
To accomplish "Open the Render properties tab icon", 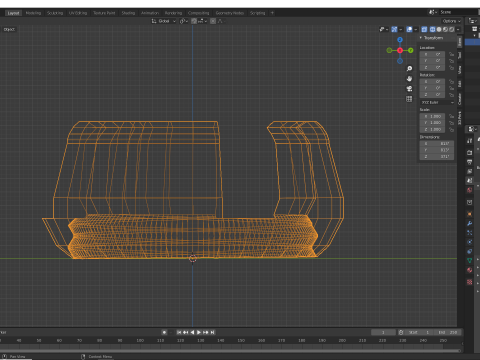I will click(x=470, y=152).
